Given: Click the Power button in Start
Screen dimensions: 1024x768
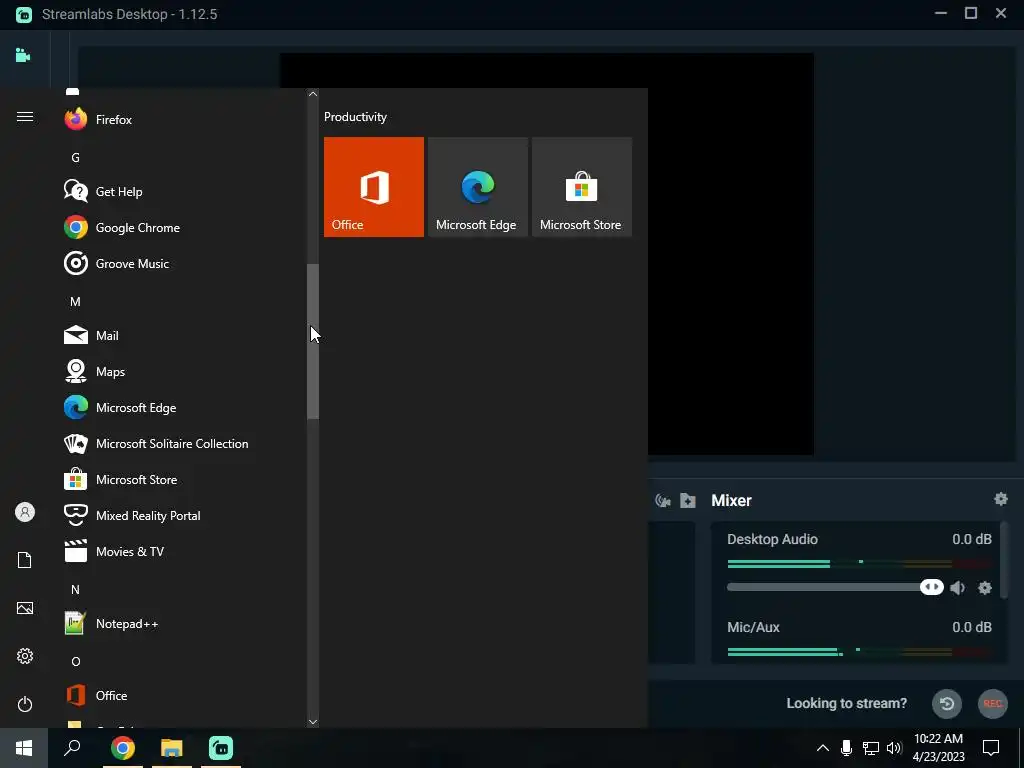Looking at the screenshot, I should (x=25, y=704).
